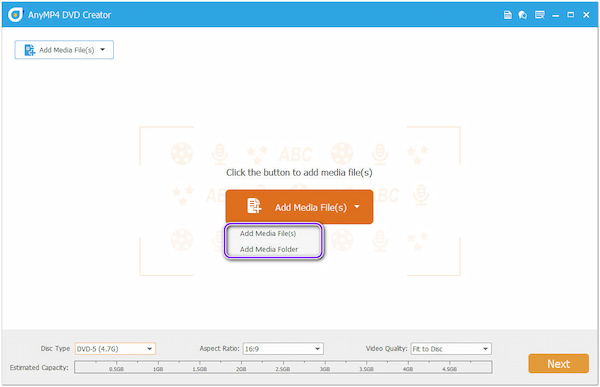Click the 'Click the button to add media file(s)' text
600x387 pixels.
299,173
